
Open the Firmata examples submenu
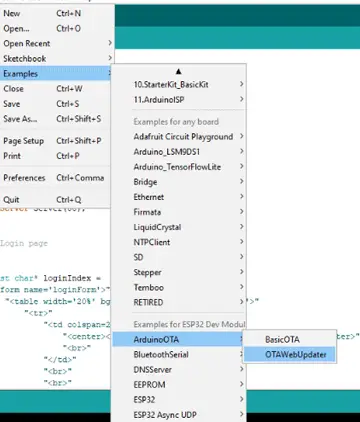pyautogui.click(x=179, y=212)
